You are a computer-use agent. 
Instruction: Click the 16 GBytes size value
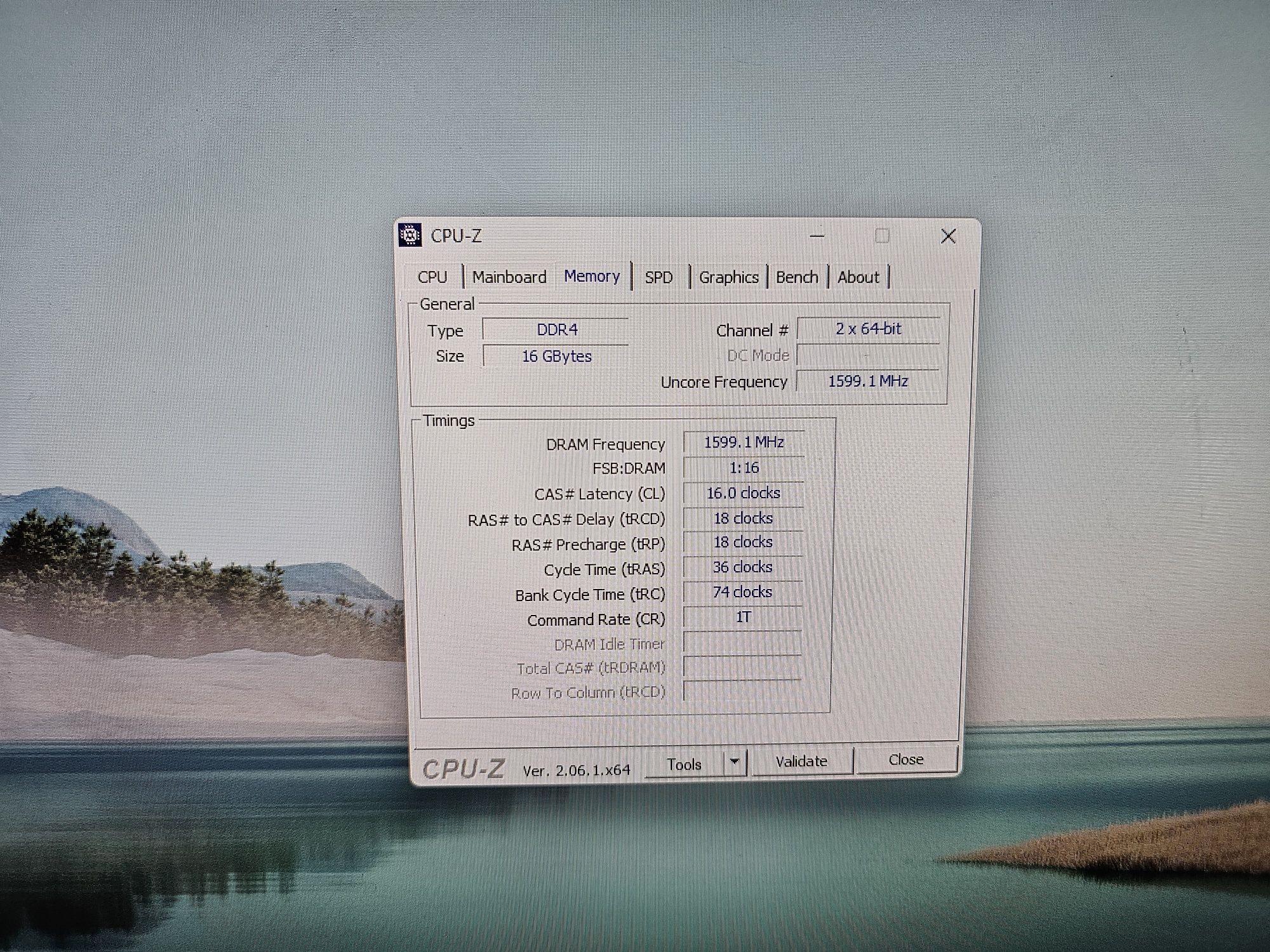click(556, 356)
